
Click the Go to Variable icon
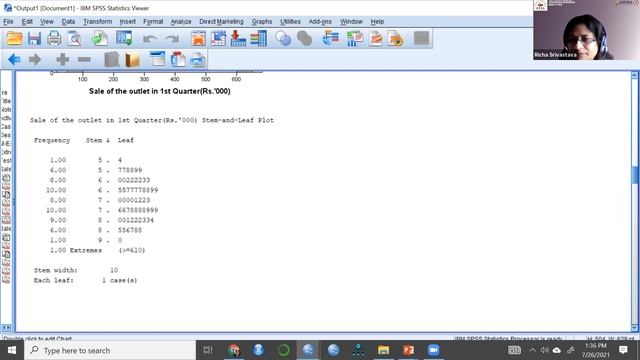[x=238, y=39]
